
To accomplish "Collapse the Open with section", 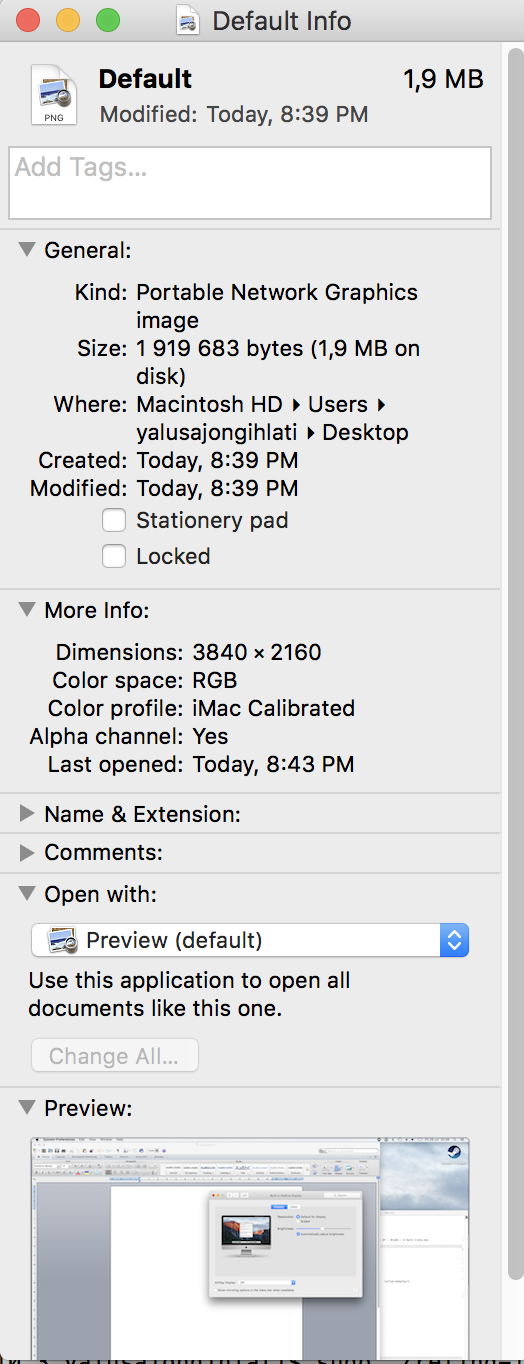I will [27, 893].
